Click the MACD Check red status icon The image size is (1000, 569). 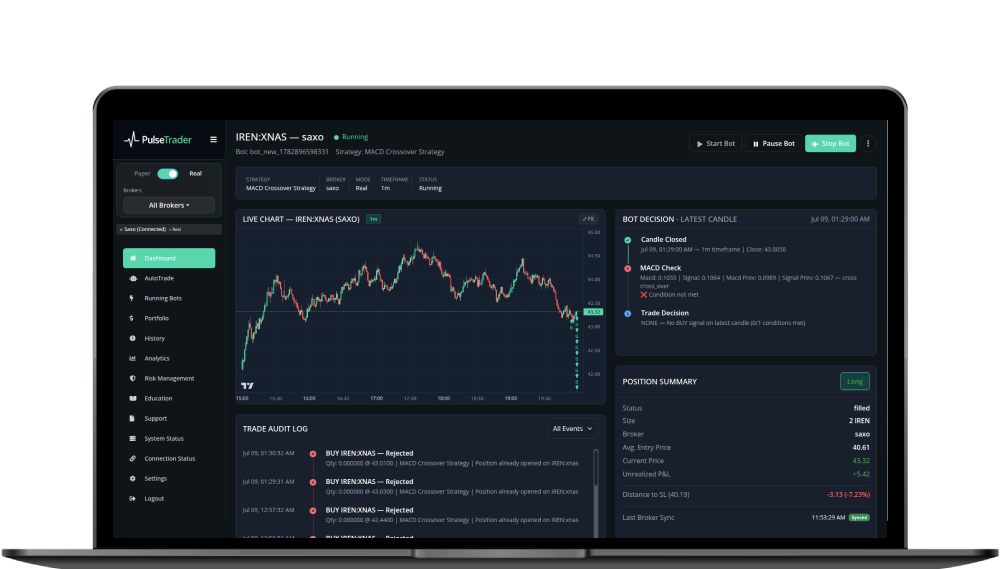click(628, 269)
